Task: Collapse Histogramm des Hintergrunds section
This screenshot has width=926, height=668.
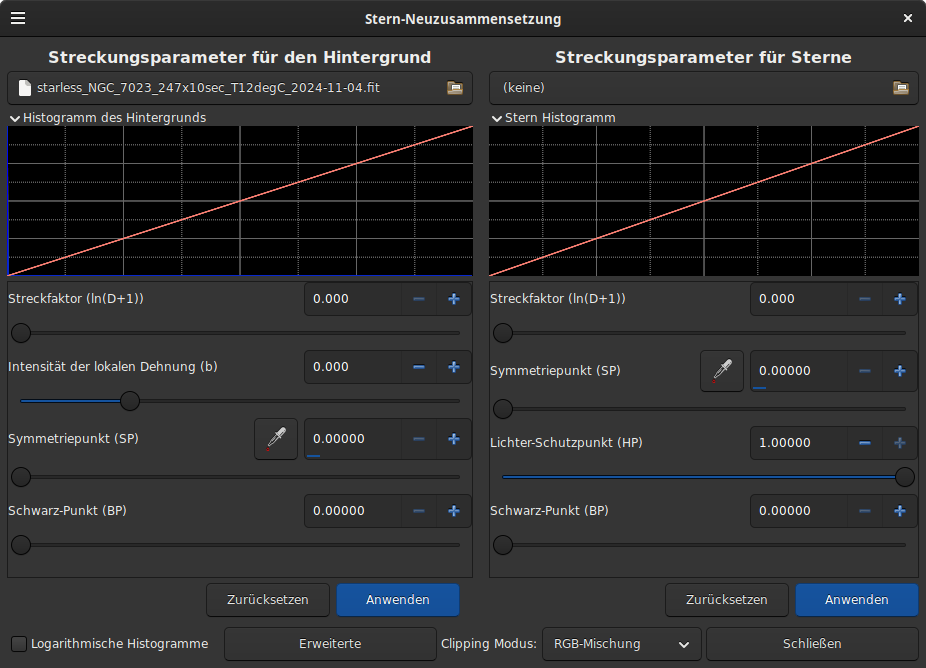Action: (x=15, y=118)
